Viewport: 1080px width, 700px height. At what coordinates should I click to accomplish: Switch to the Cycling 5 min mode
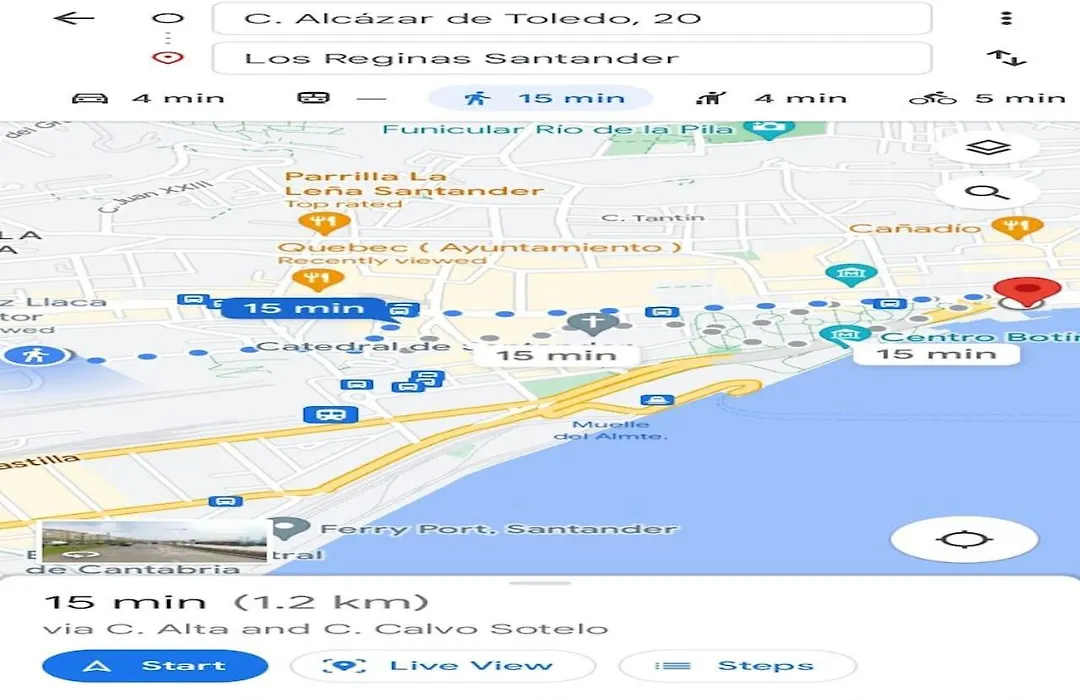tap(988, 99)
